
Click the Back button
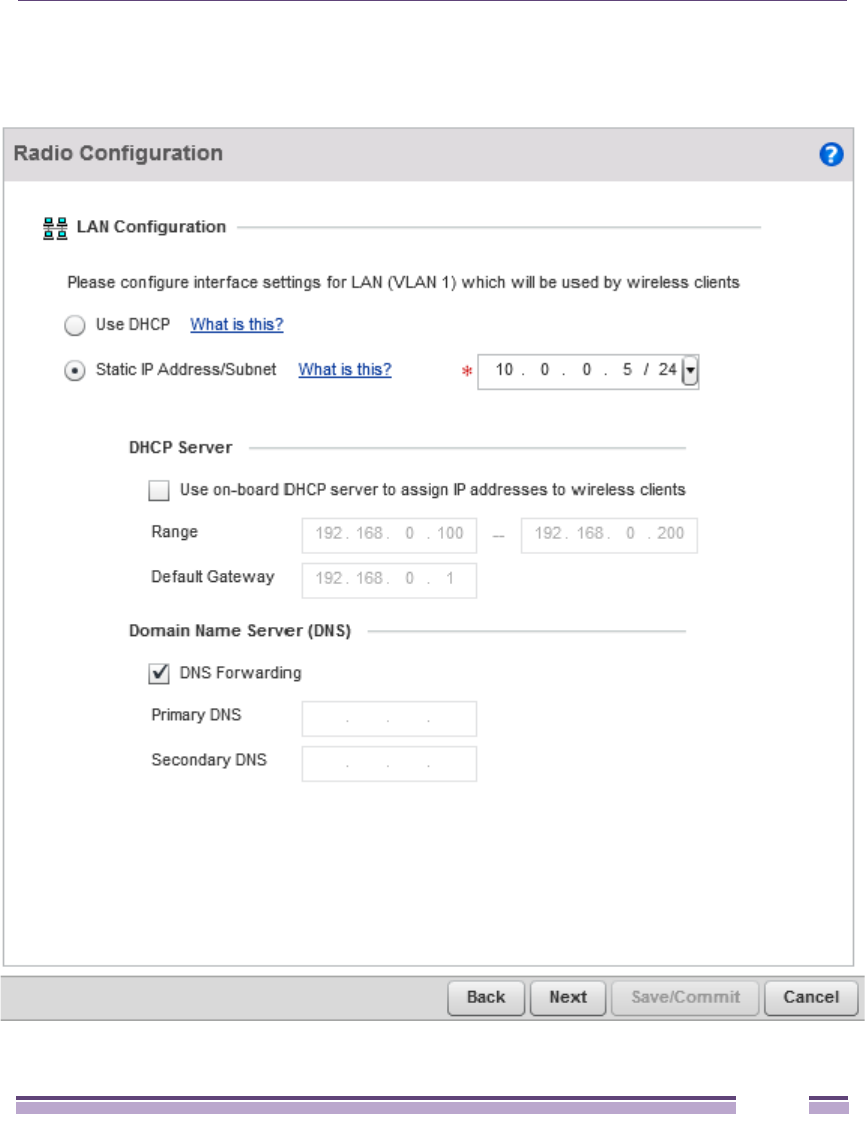click(x=486, y=997)
